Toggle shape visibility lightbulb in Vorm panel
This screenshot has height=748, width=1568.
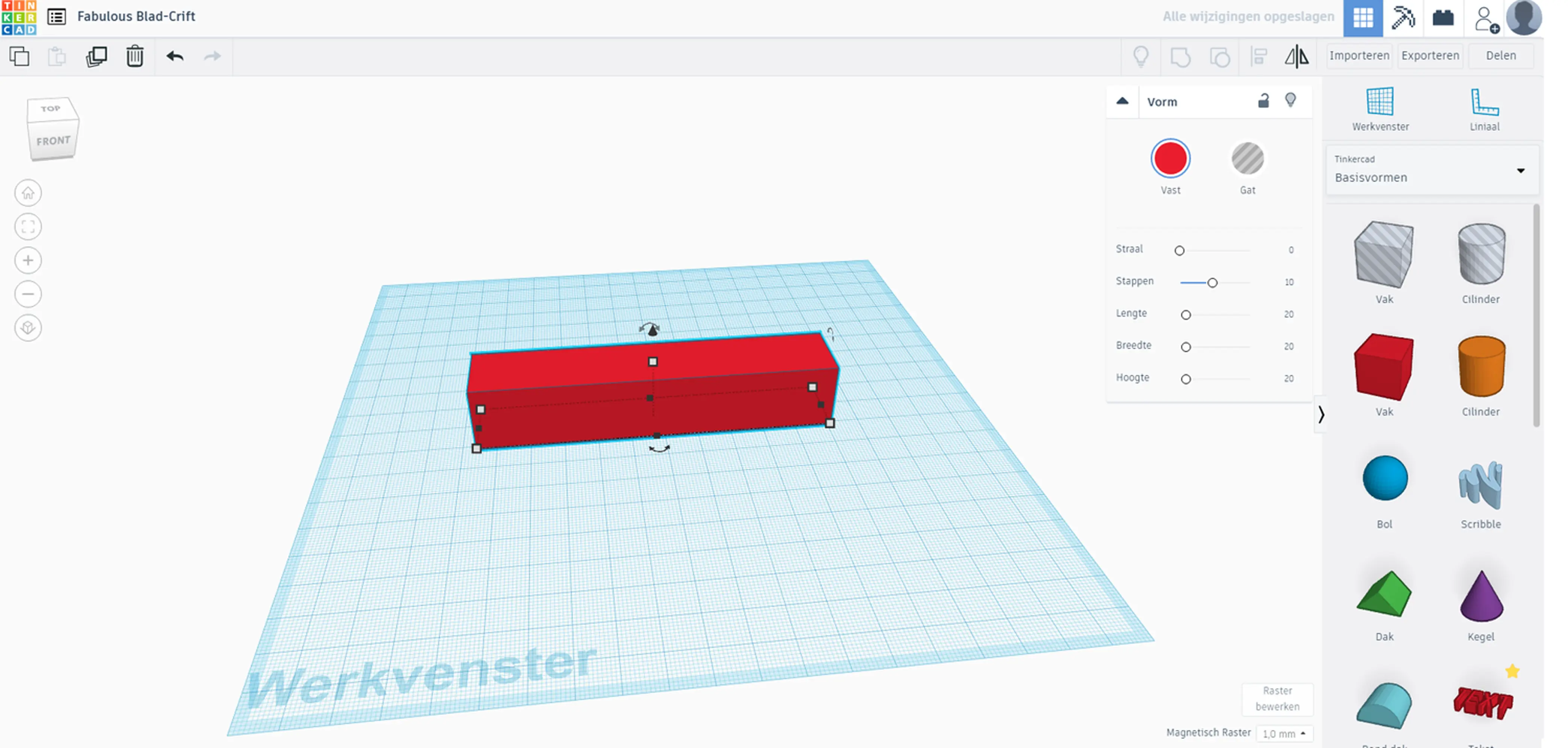(x=1290, y=100)
